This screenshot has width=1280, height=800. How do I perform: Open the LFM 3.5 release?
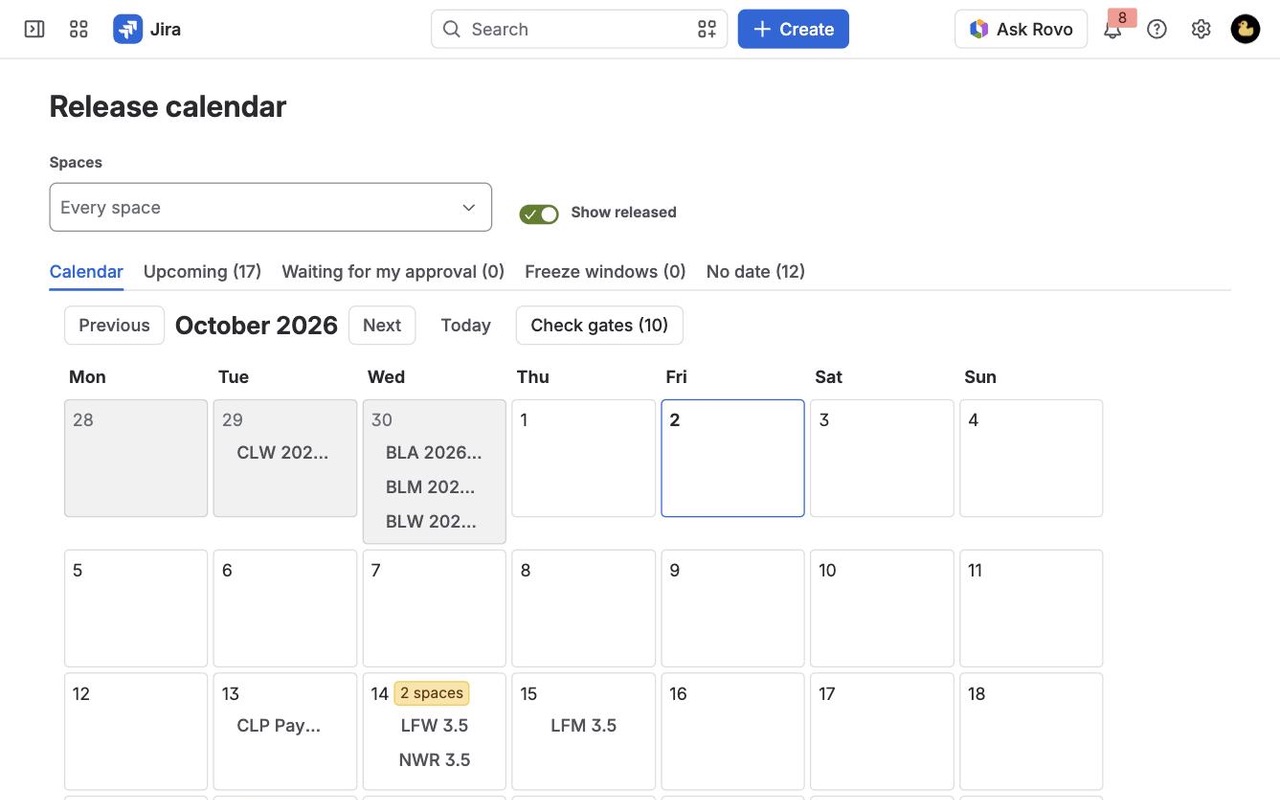[x=583, y=725]
